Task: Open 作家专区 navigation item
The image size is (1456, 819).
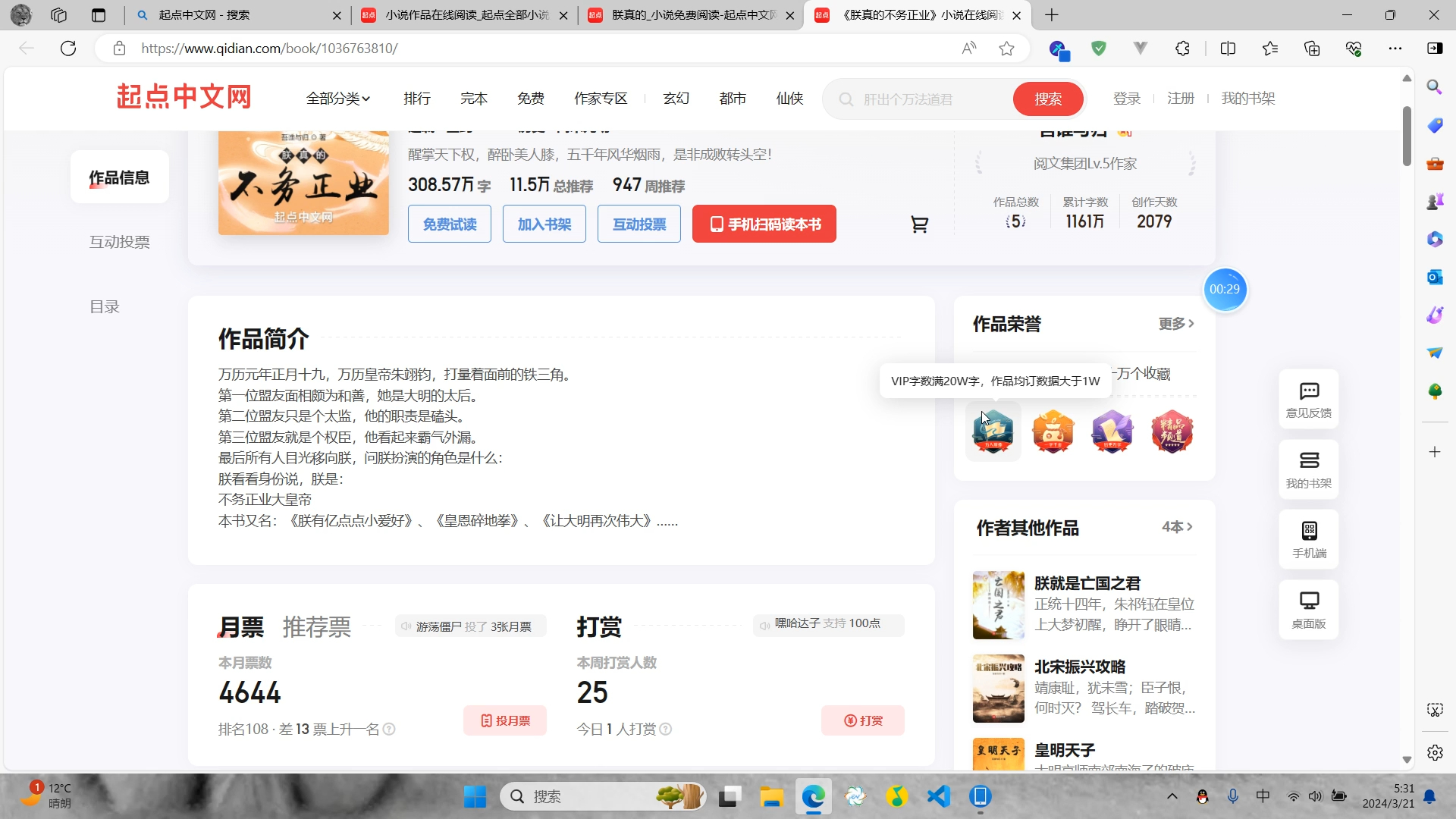Action: [601, 99]
